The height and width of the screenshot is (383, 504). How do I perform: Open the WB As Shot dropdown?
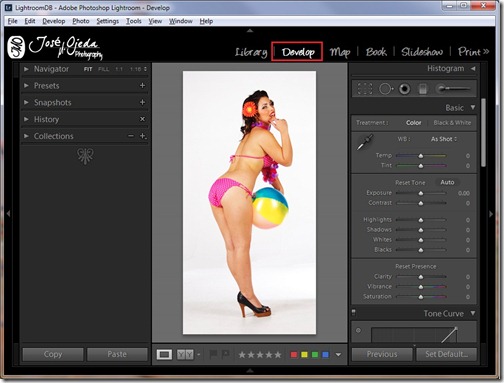click(x=444, y=139)
